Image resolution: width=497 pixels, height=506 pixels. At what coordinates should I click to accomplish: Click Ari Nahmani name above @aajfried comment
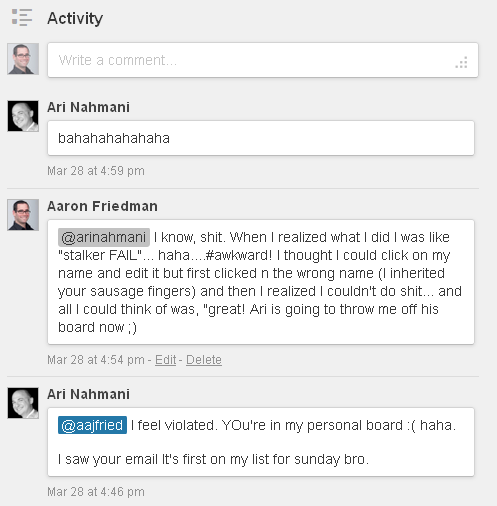click(88, 394)
